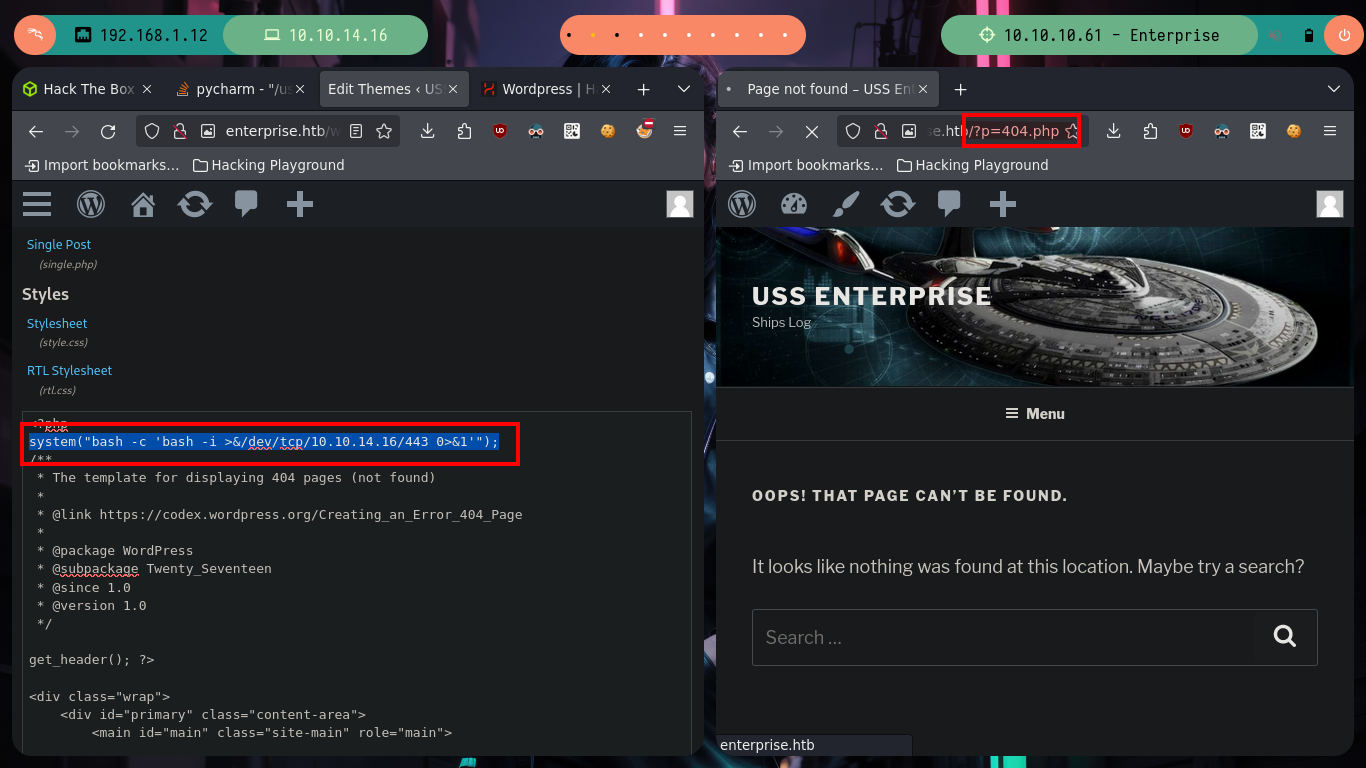Switch to Wordpress tab in left browser
The image size is (1366, 768).
(x=546, y=89)
